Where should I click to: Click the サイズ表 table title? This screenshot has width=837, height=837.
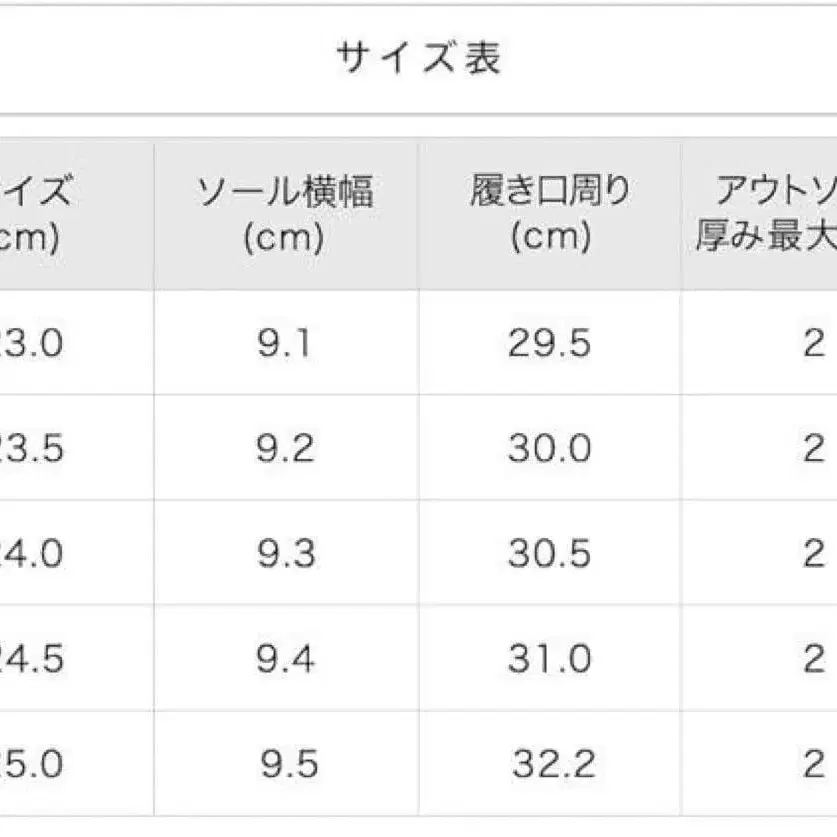tap(418, 59)
